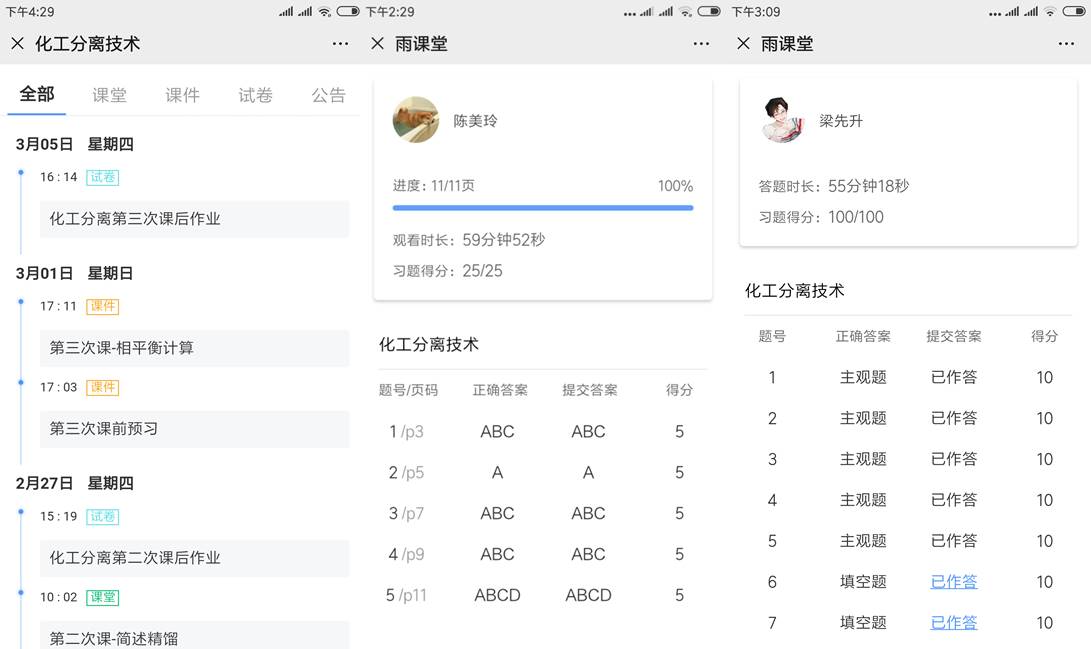Open the 试卷 tab
1091x649 pixels.
(x=255, y=95)
